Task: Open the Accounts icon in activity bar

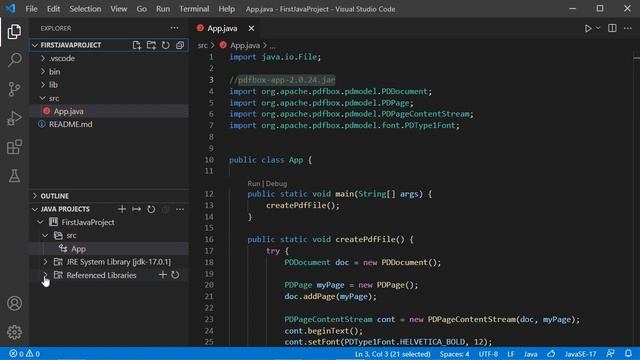Action: (14, 303)
